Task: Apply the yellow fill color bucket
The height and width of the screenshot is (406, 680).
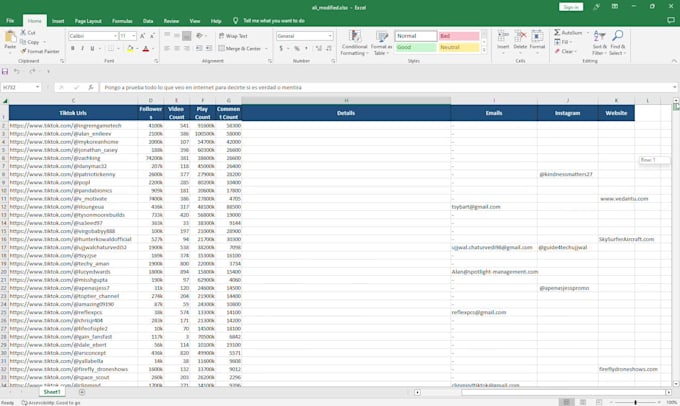Action: coord(130,49)
